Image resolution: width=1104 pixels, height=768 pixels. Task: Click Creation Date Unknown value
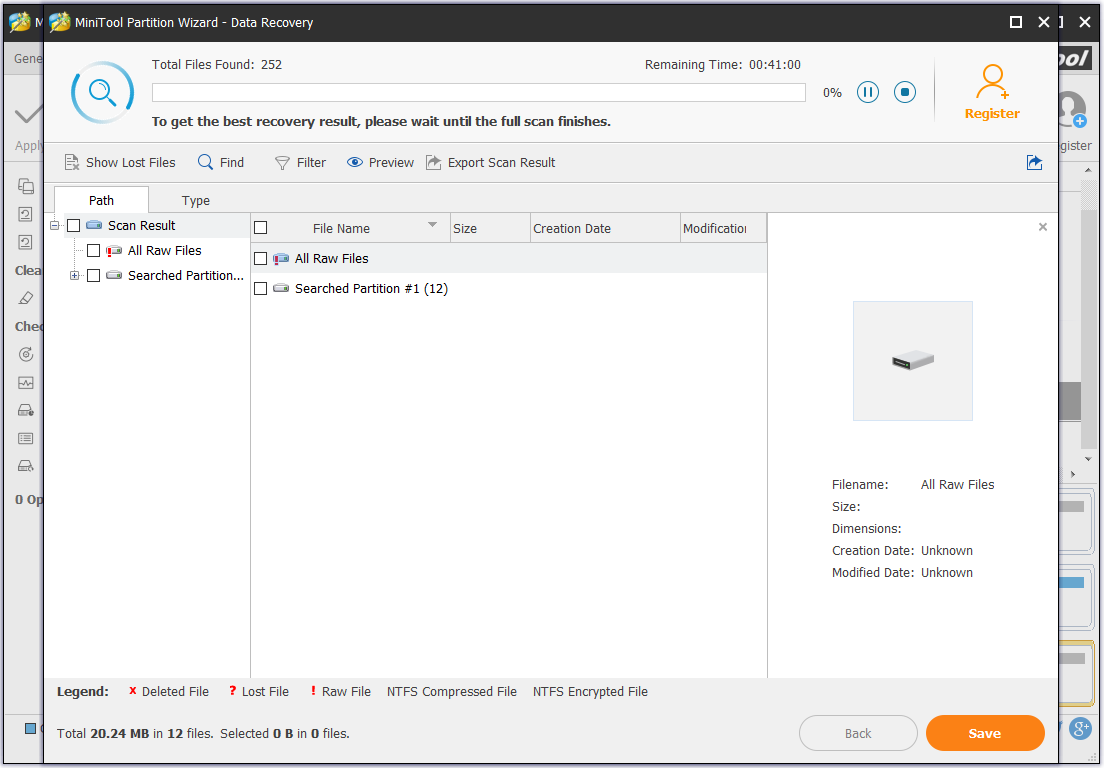click(947, 550)
